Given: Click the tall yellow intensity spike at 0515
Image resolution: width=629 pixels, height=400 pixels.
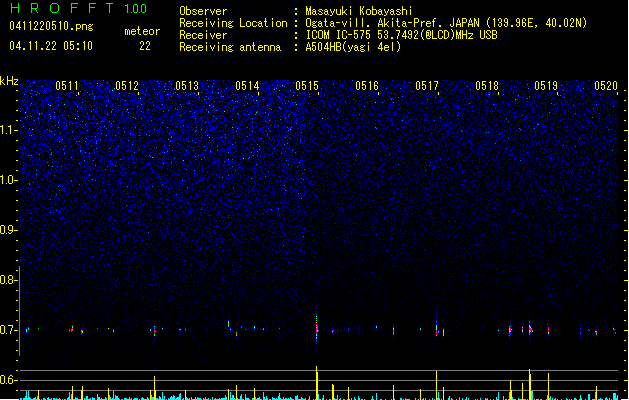Looking at the screenshot, I should coord(317,383).
